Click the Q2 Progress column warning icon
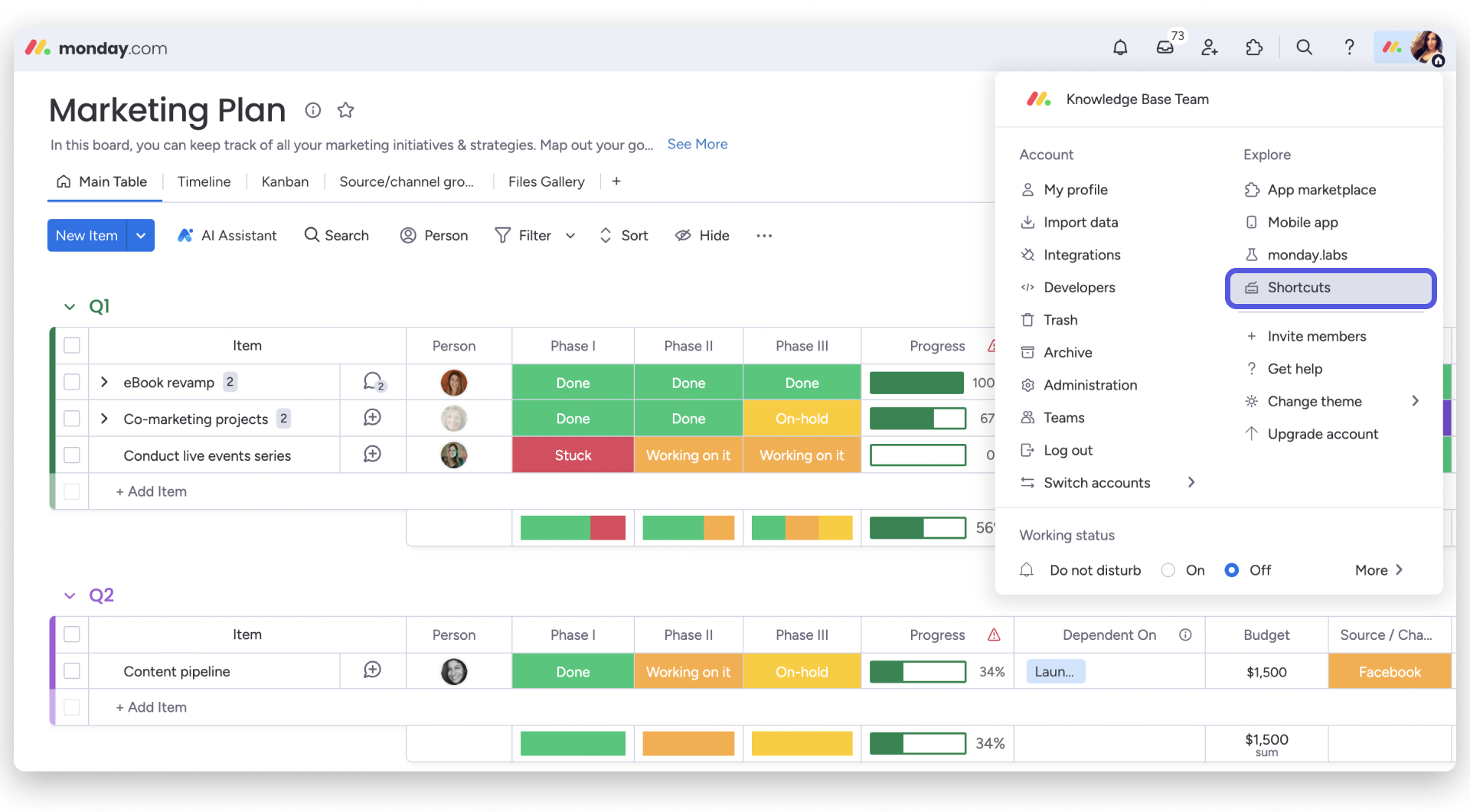 [994, 634]
